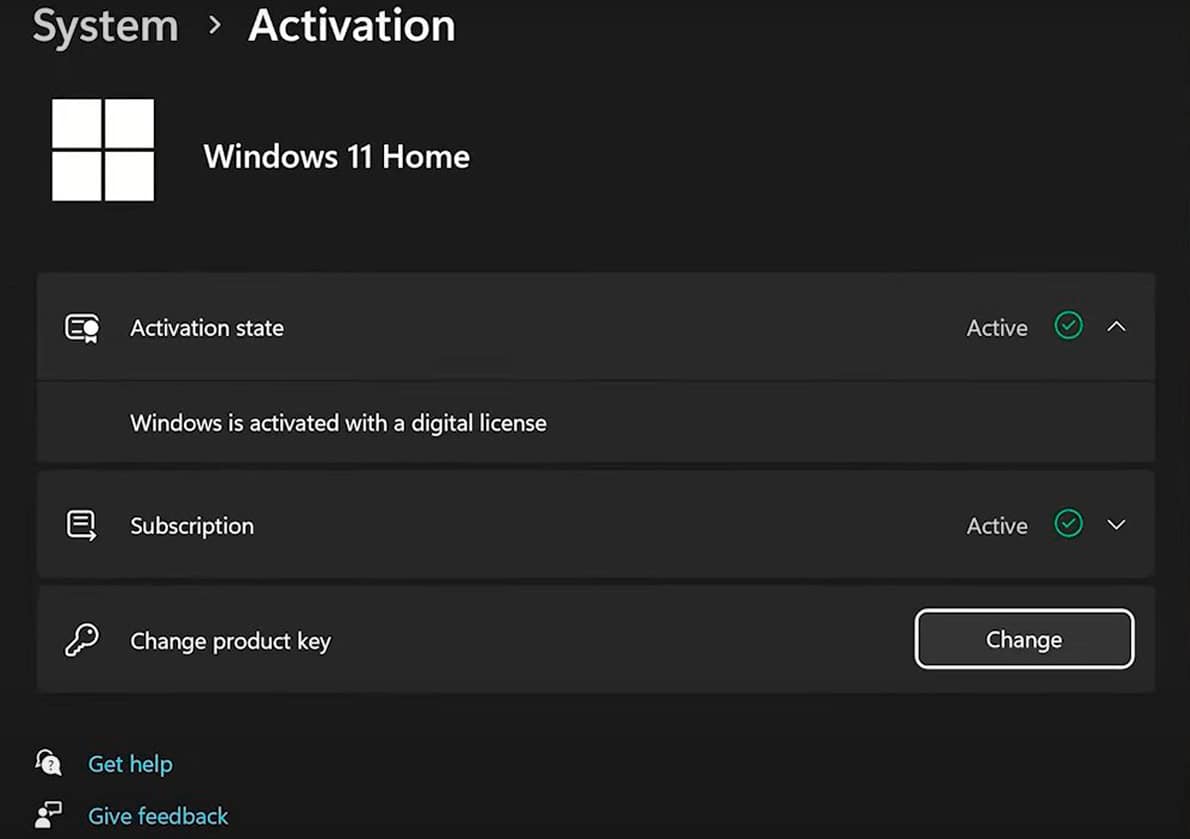Screen dimensions: 1190x839
Task: Click the Get help chat icon
Action: click(49, 762)
